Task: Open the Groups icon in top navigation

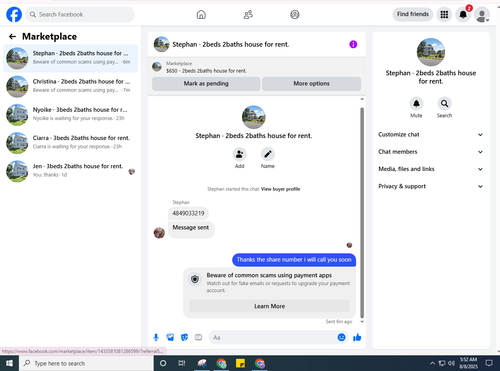Action: point(295,15)
